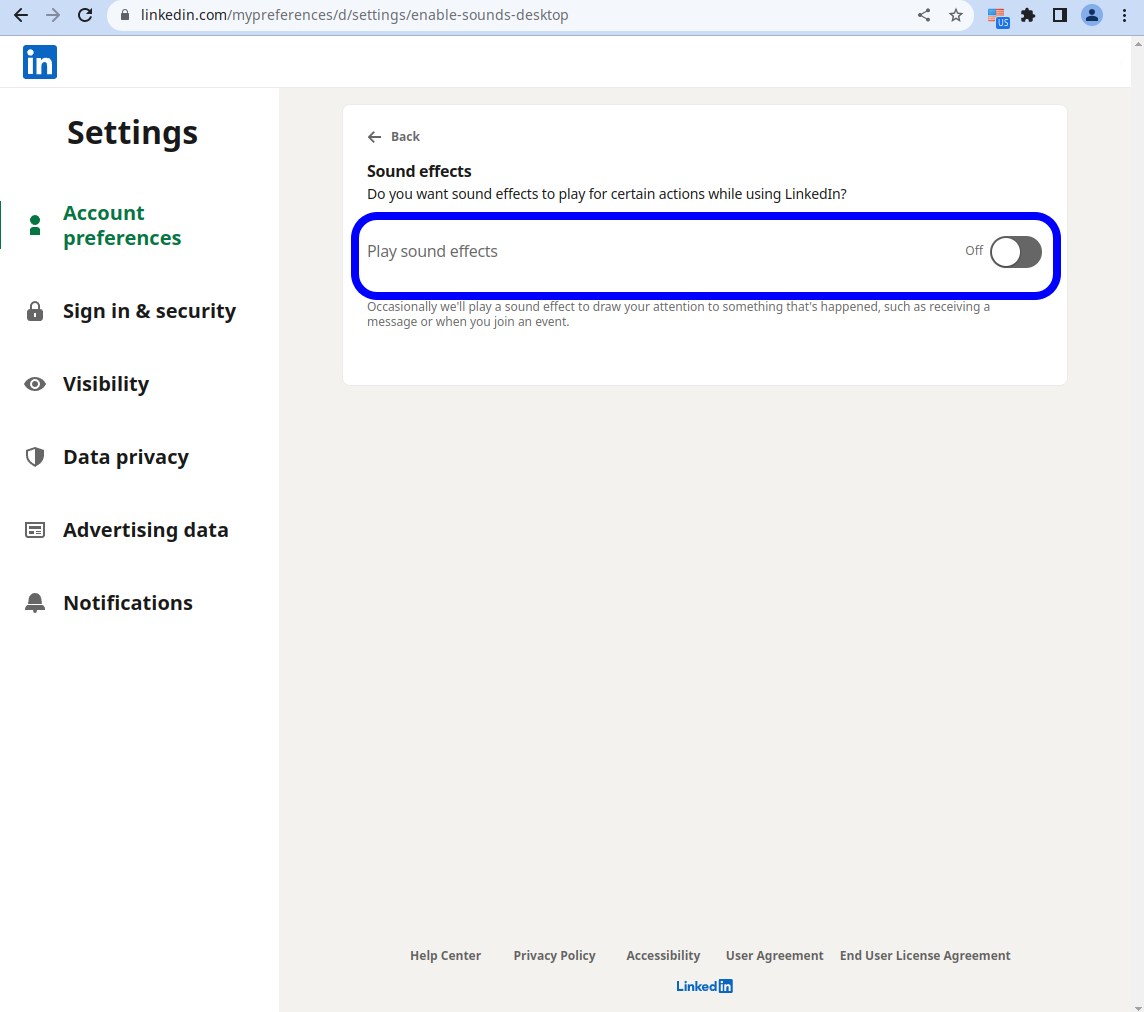
Task: Open the User Agreement footer link
Action: point(774,955)
